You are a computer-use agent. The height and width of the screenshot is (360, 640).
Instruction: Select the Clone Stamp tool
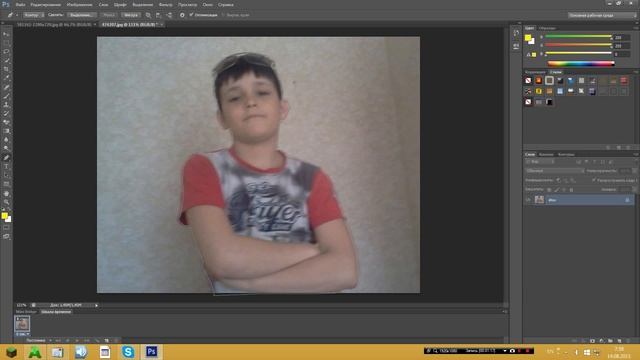point(6,105)
